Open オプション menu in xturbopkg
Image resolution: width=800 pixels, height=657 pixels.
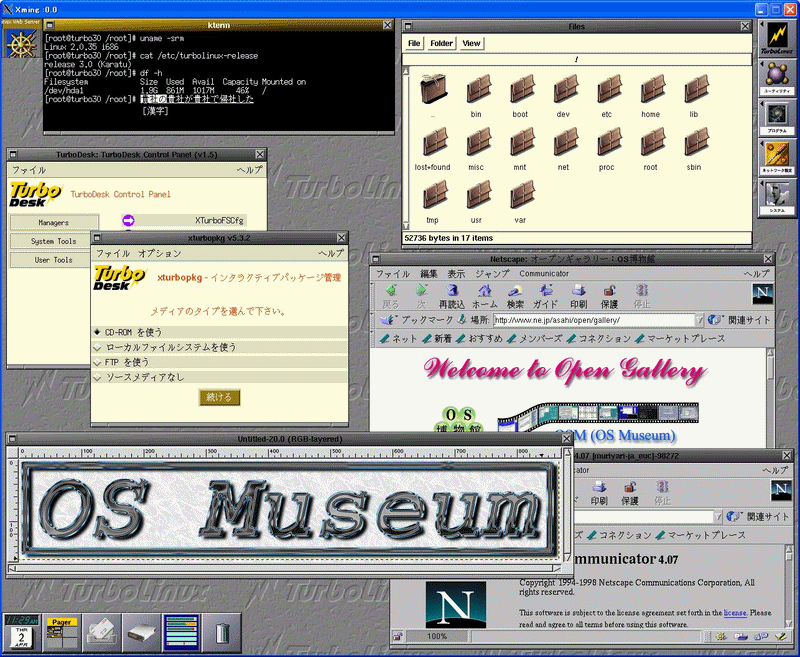click(x=160, y=253)
